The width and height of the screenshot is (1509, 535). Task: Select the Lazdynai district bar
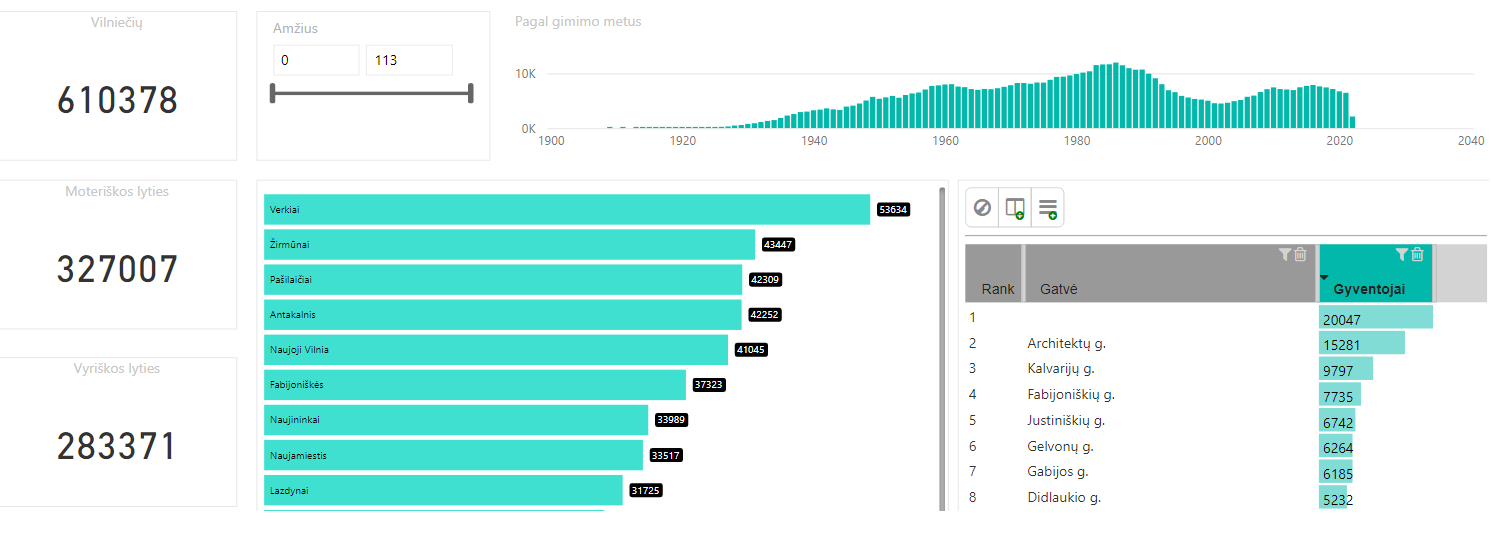point(443,490)
